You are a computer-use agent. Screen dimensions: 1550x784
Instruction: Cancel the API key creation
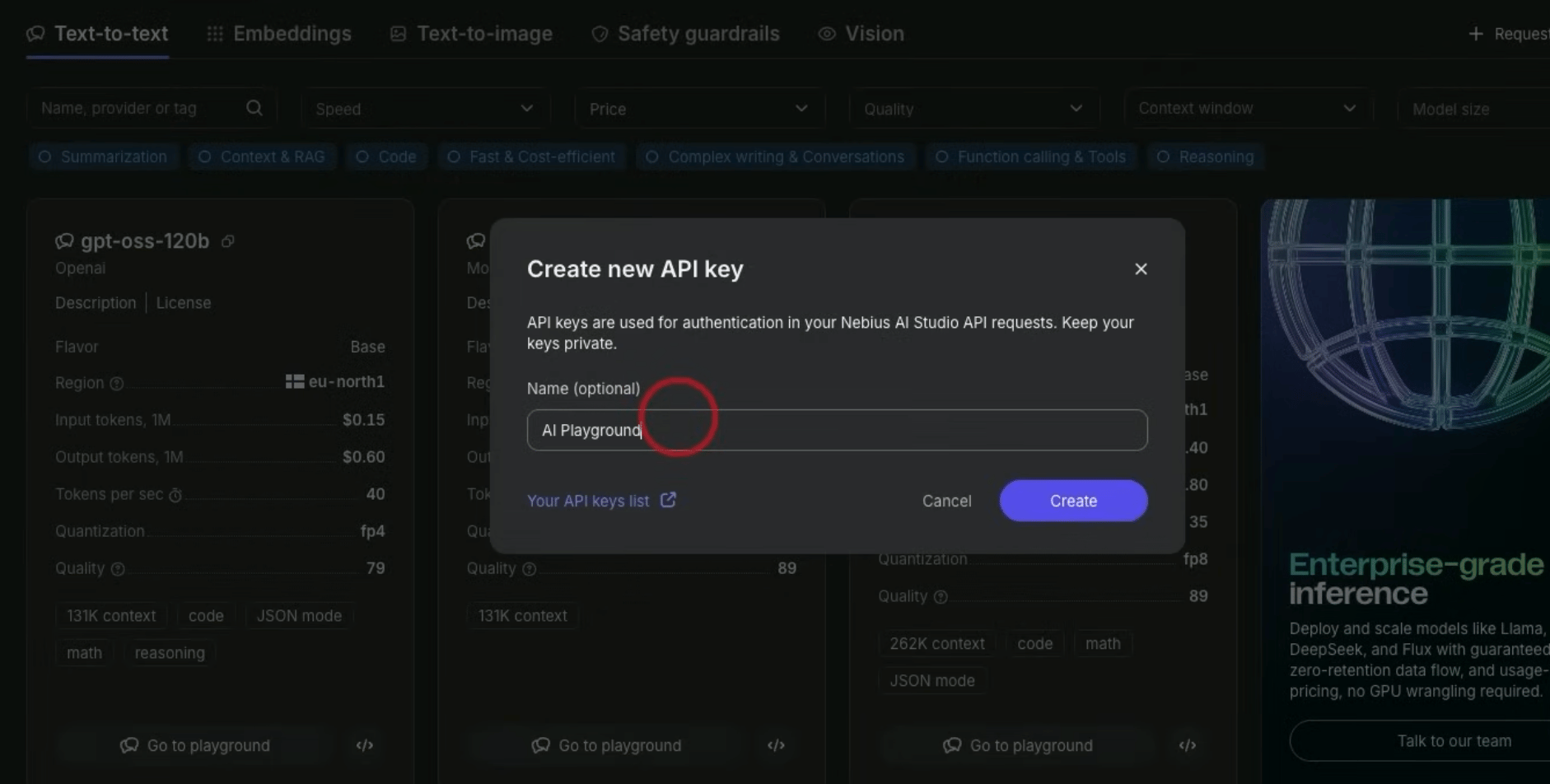click(x=946, y=501)
